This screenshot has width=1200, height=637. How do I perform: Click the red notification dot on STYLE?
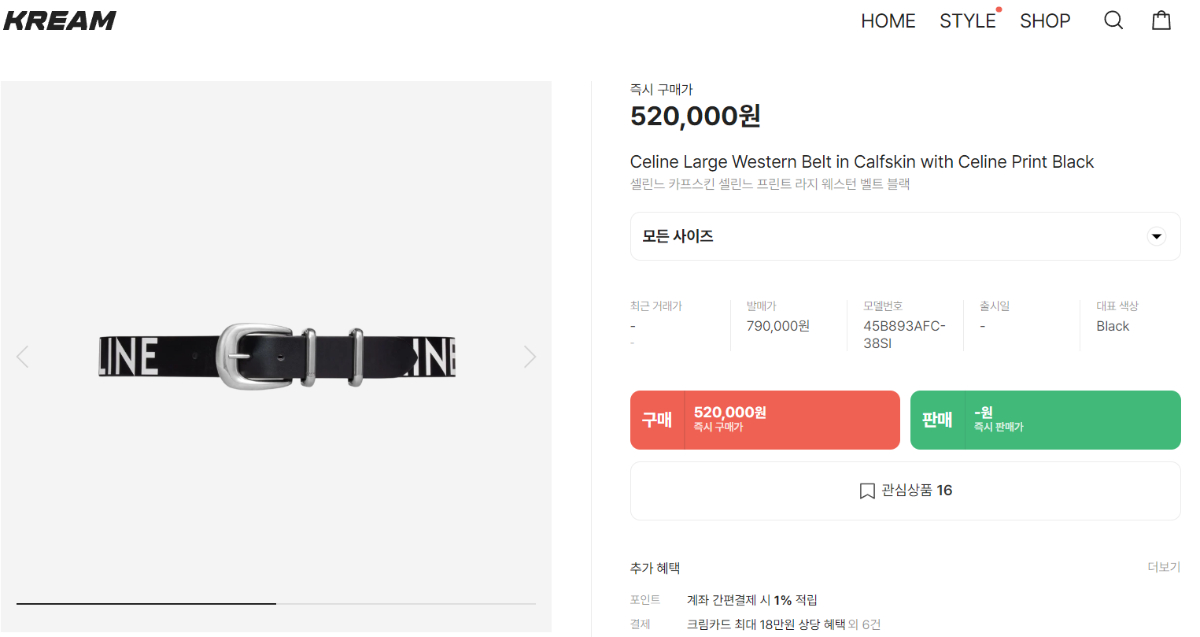[998, 10]
